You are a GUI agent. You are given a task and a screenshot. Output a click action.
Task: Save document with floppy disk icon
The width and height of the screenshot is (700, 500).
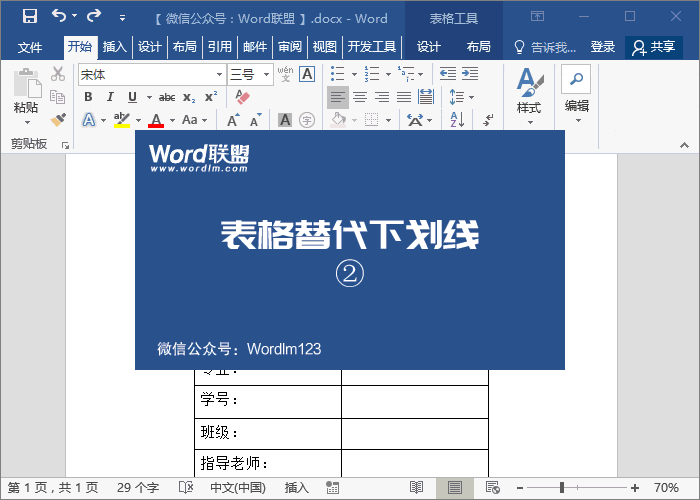pos(30,17)
